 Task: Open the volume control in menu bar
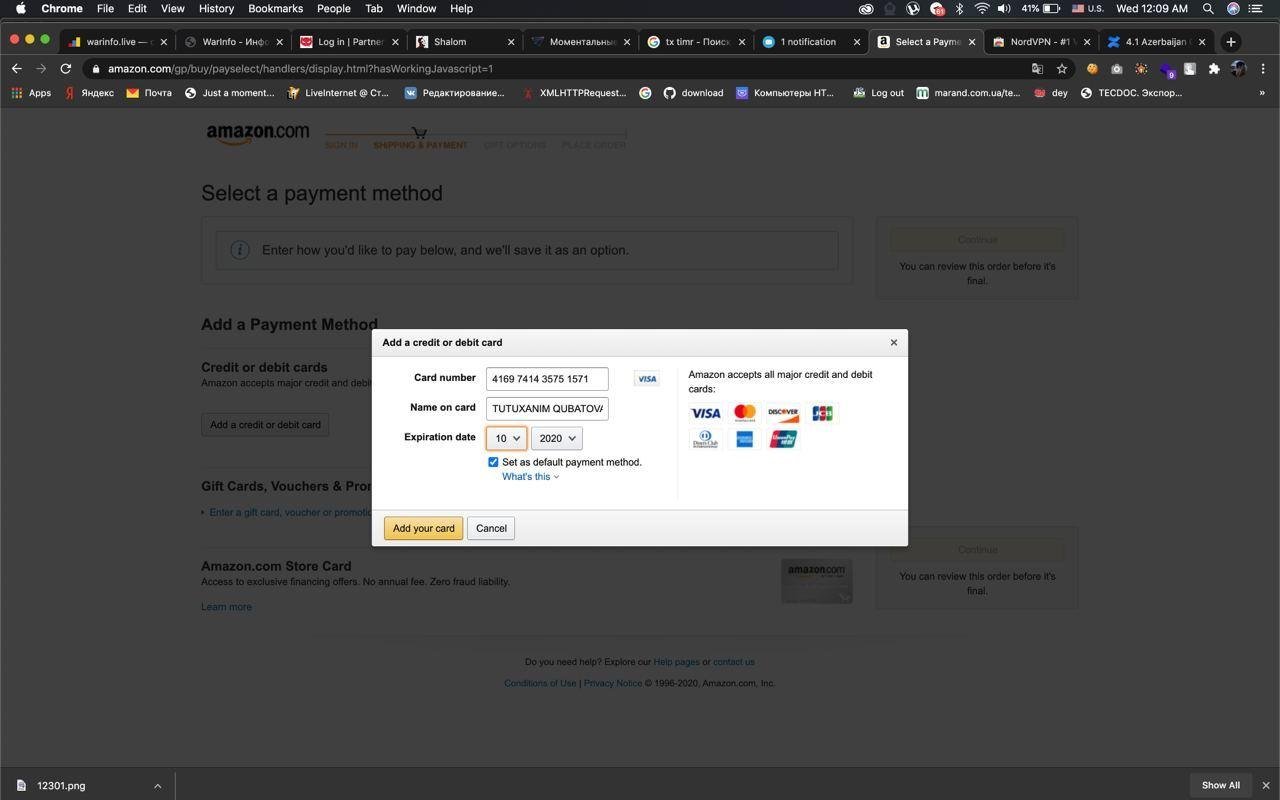click(1004, 8)
